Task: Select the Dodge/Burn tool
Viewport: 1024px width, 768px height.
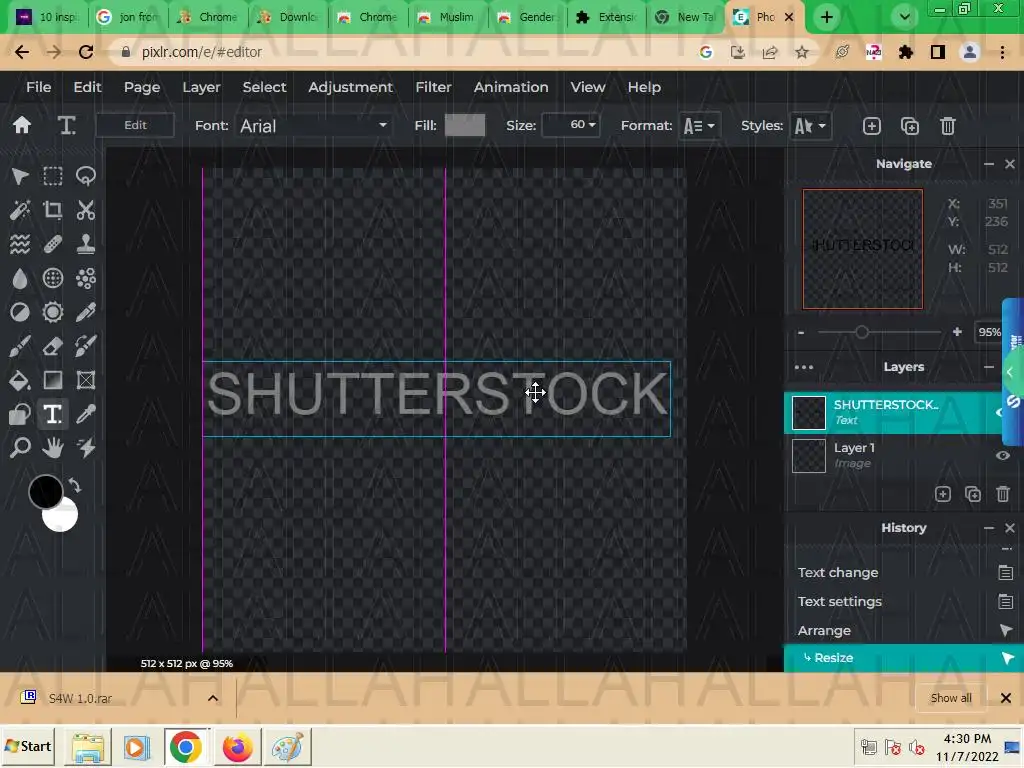Action: point(20,312)
